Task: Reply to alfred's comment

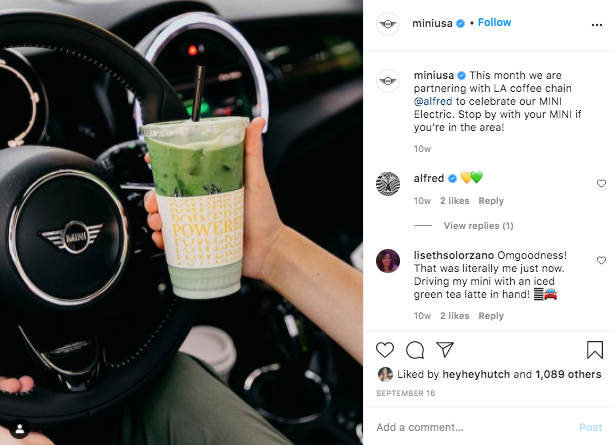Action: pyautogui.click(x=491, y=201)
